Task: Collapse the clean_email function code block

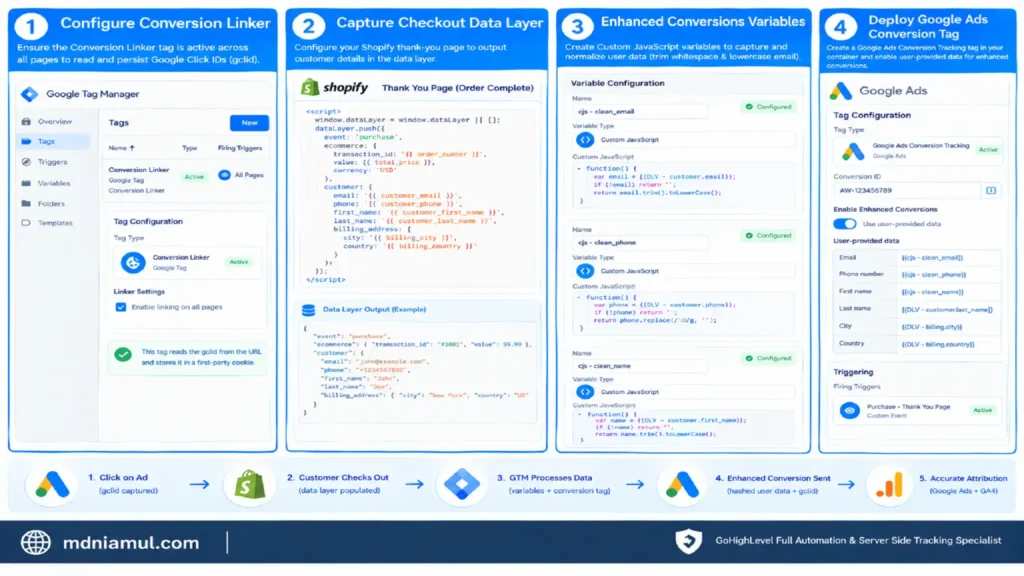Action: [579, 168]
